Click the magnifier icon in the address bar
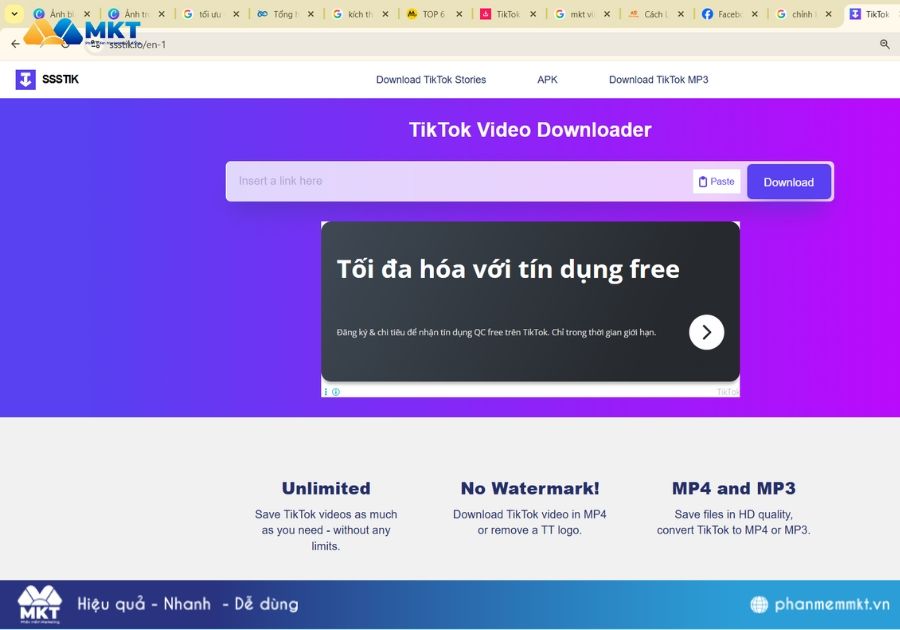Screen dimensions: 900x630 point(884,43)
